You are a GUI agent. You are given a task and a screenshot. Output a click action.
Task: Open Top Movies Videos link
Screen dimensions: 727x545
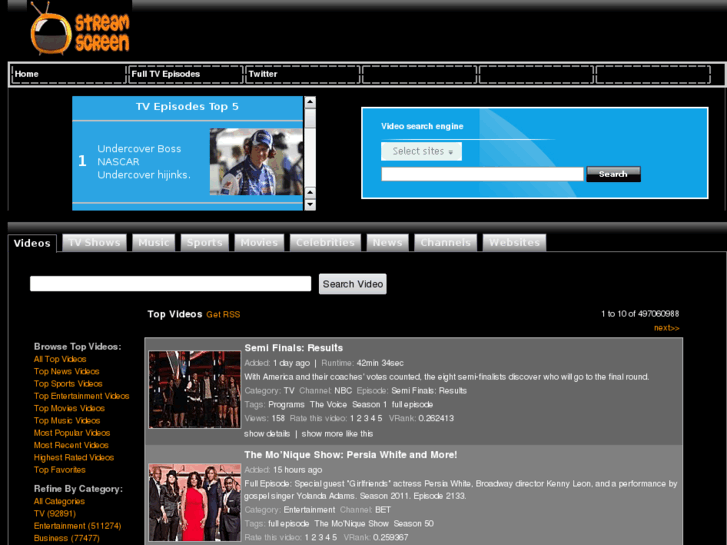click(x=69, y=408)
